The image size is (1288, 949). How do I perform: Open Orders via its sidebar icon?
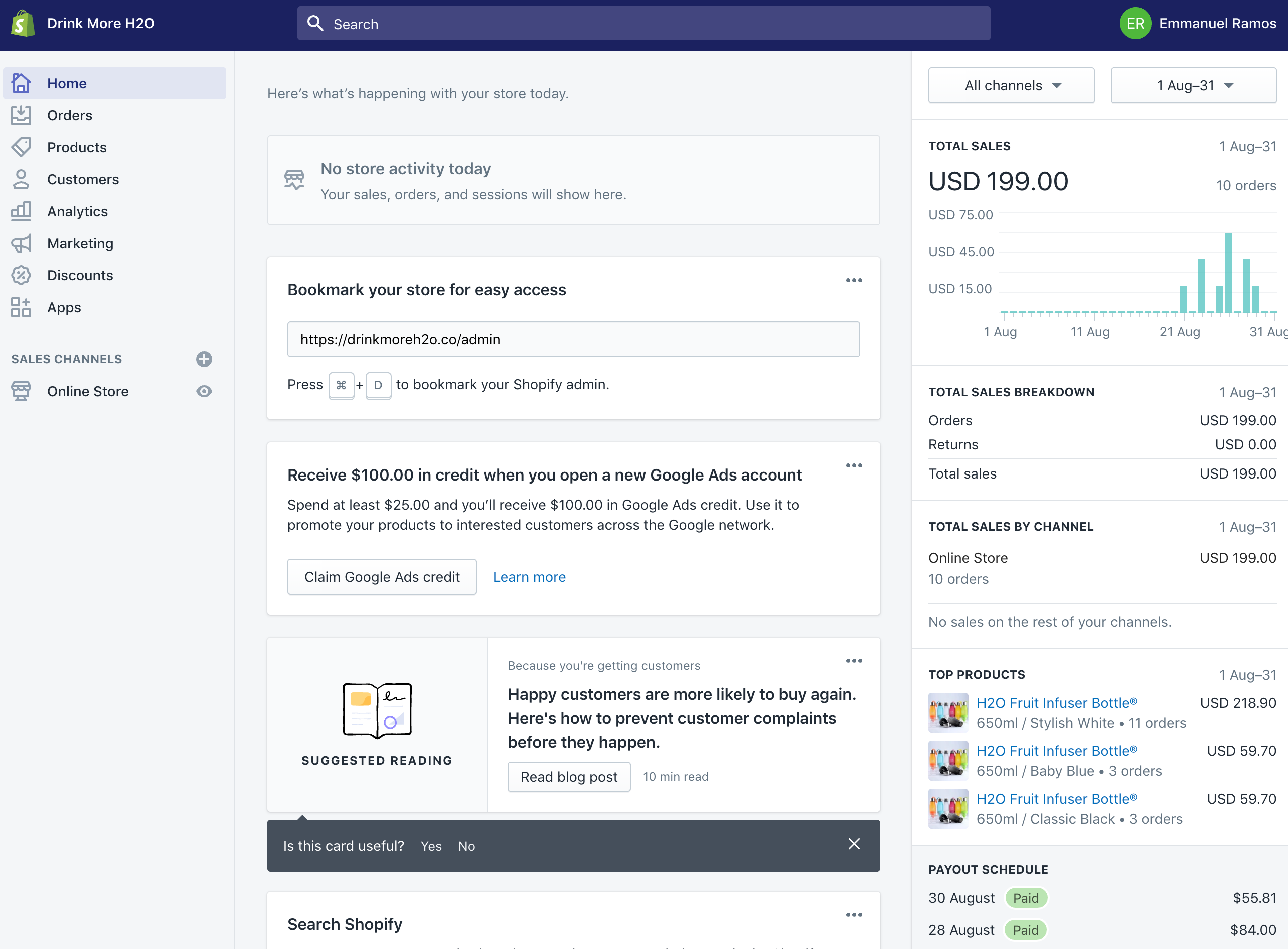point(21,116)
